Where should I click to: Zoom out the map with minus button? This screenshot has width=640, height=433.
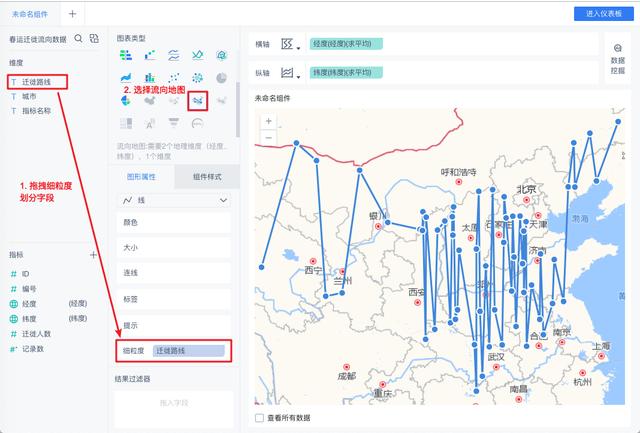click(269, 138)
